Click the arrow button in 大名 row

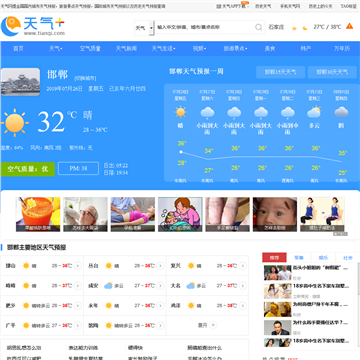pyautogui.click(x=243, y=286)
